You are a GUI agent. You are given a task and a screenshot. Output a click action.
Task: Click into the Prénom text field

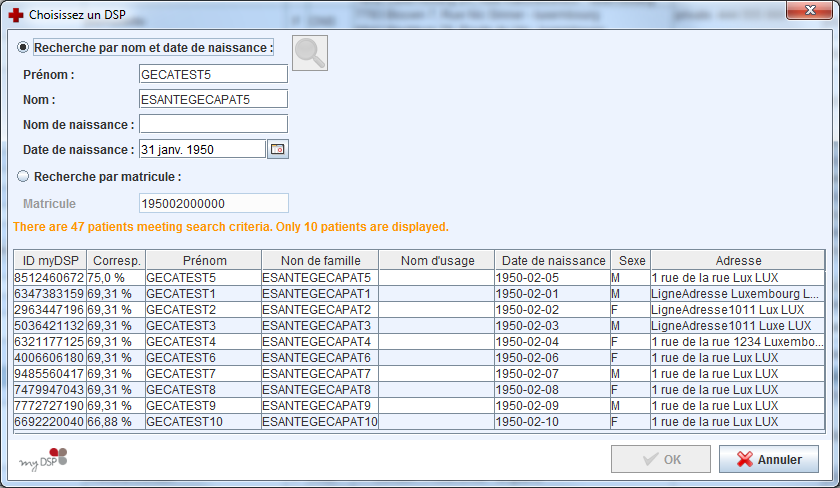(213, 74)
